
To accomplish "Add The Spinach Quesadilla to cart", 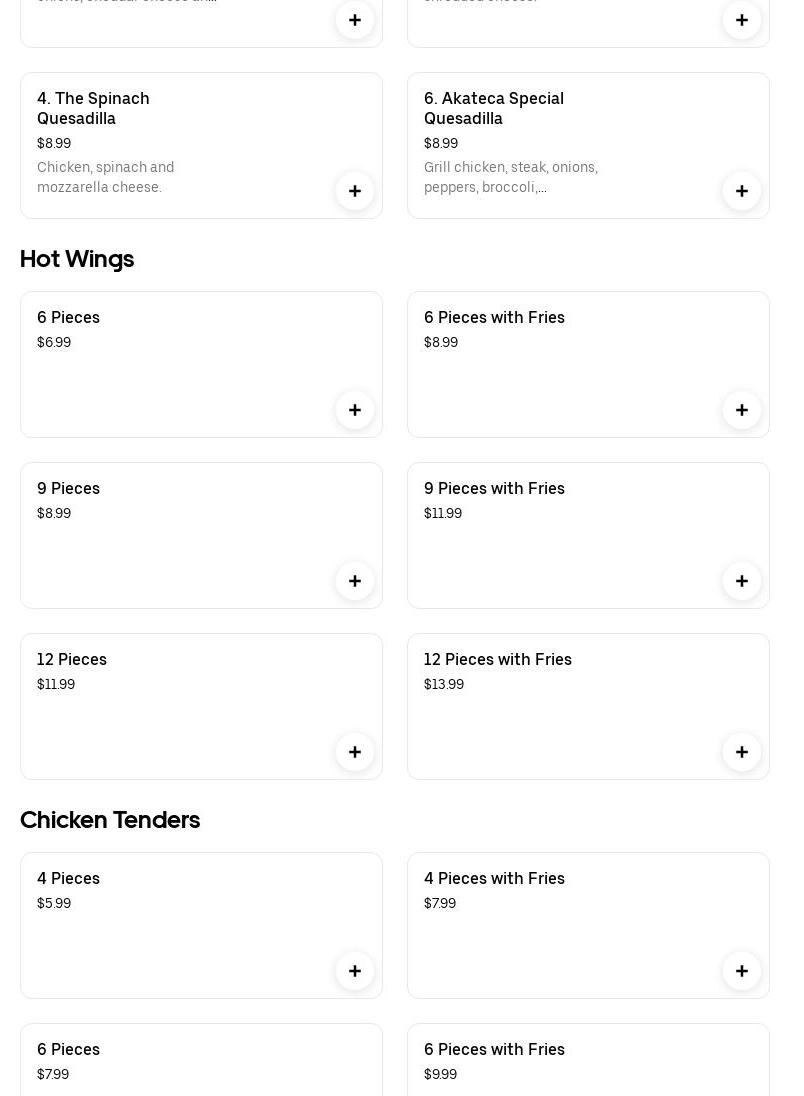I will pyautogui.click(x=354, y=191).
